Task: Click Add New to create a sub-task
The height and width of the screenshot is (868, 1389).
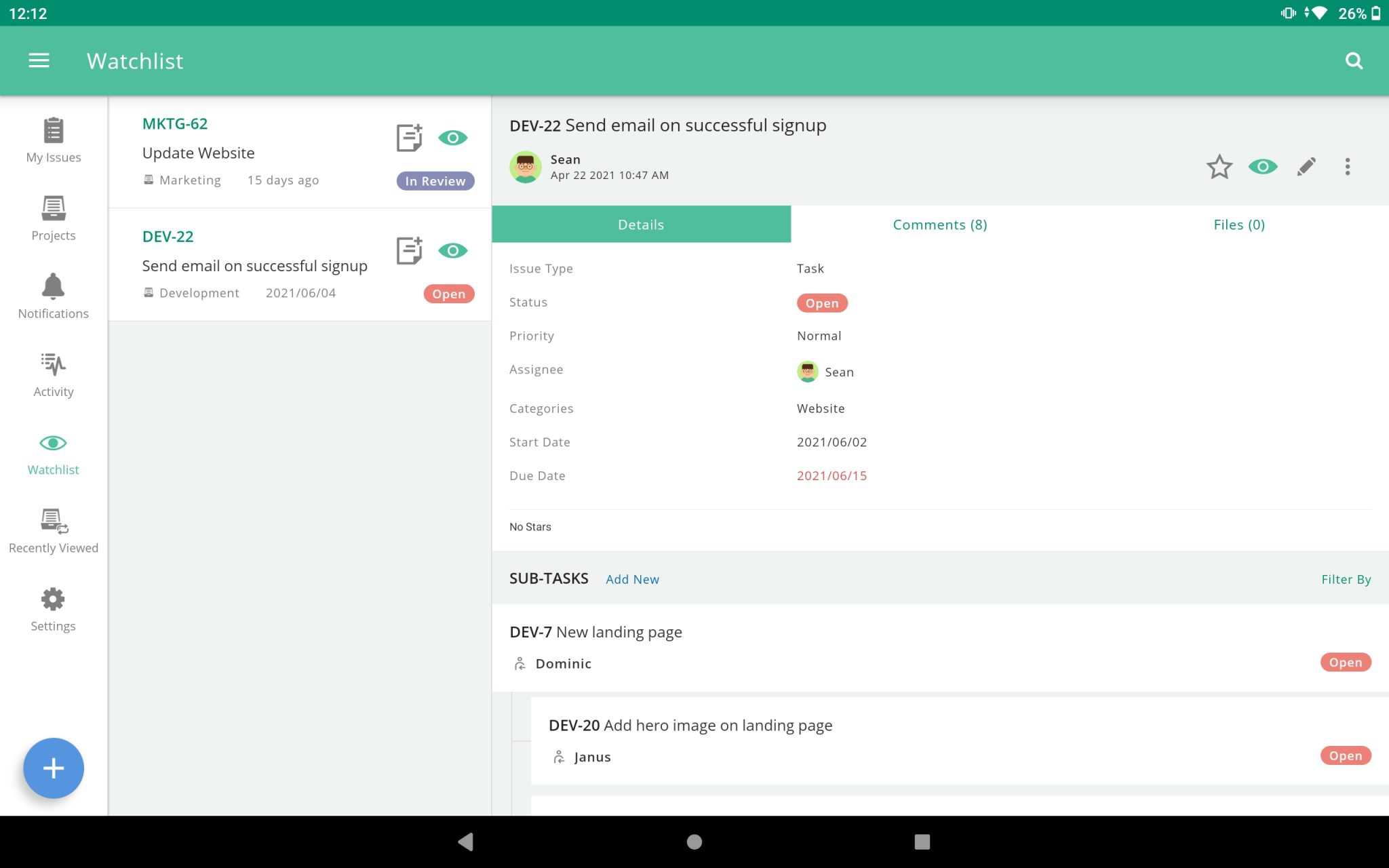Action: point(631,579)
